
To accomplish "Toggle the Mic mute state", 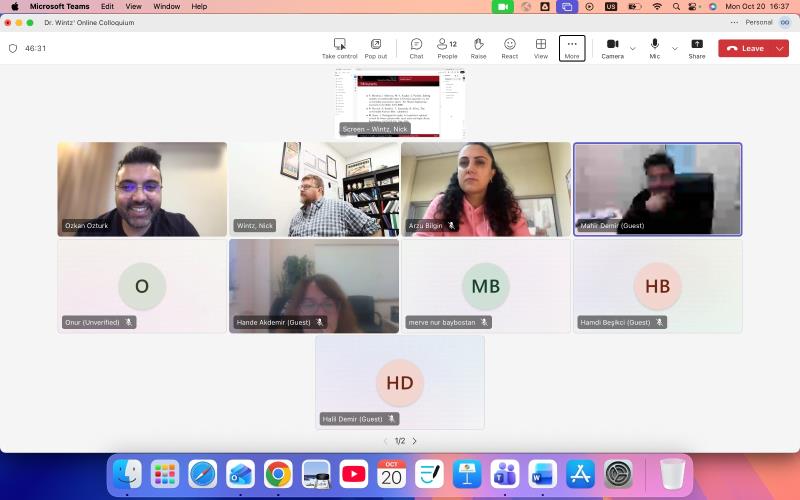I will pyautogui.click(x=655, y=47).
